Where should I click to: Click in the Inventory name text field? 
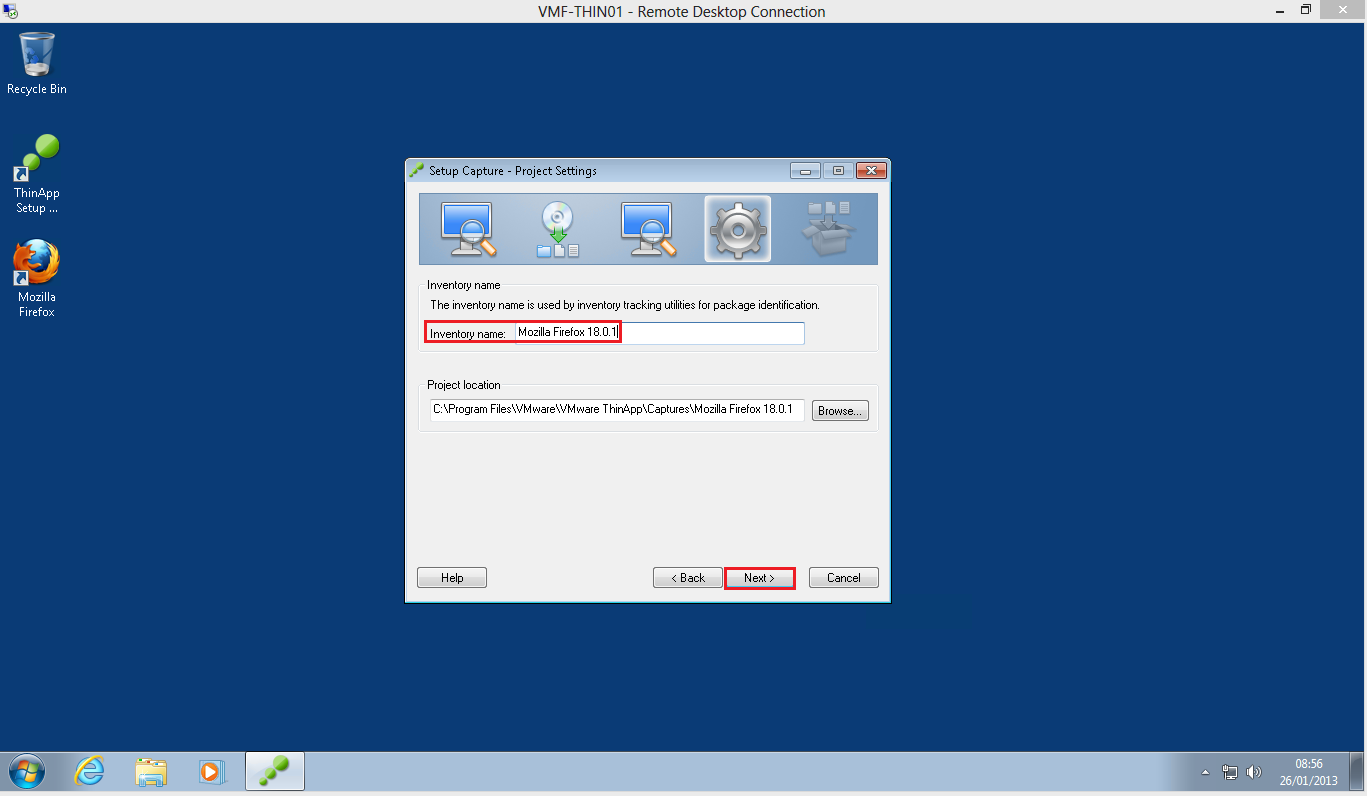click(659, 332)
